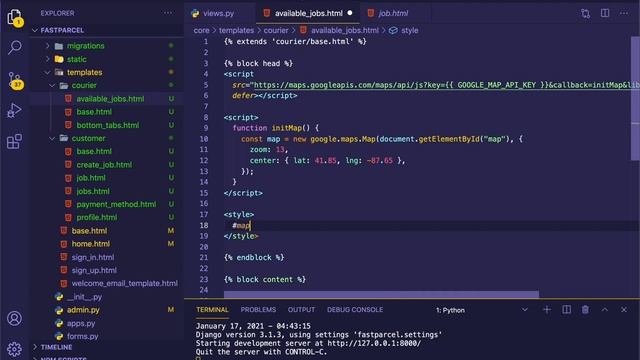Open apps.py file
640x360 pixels.
[81, 323]
